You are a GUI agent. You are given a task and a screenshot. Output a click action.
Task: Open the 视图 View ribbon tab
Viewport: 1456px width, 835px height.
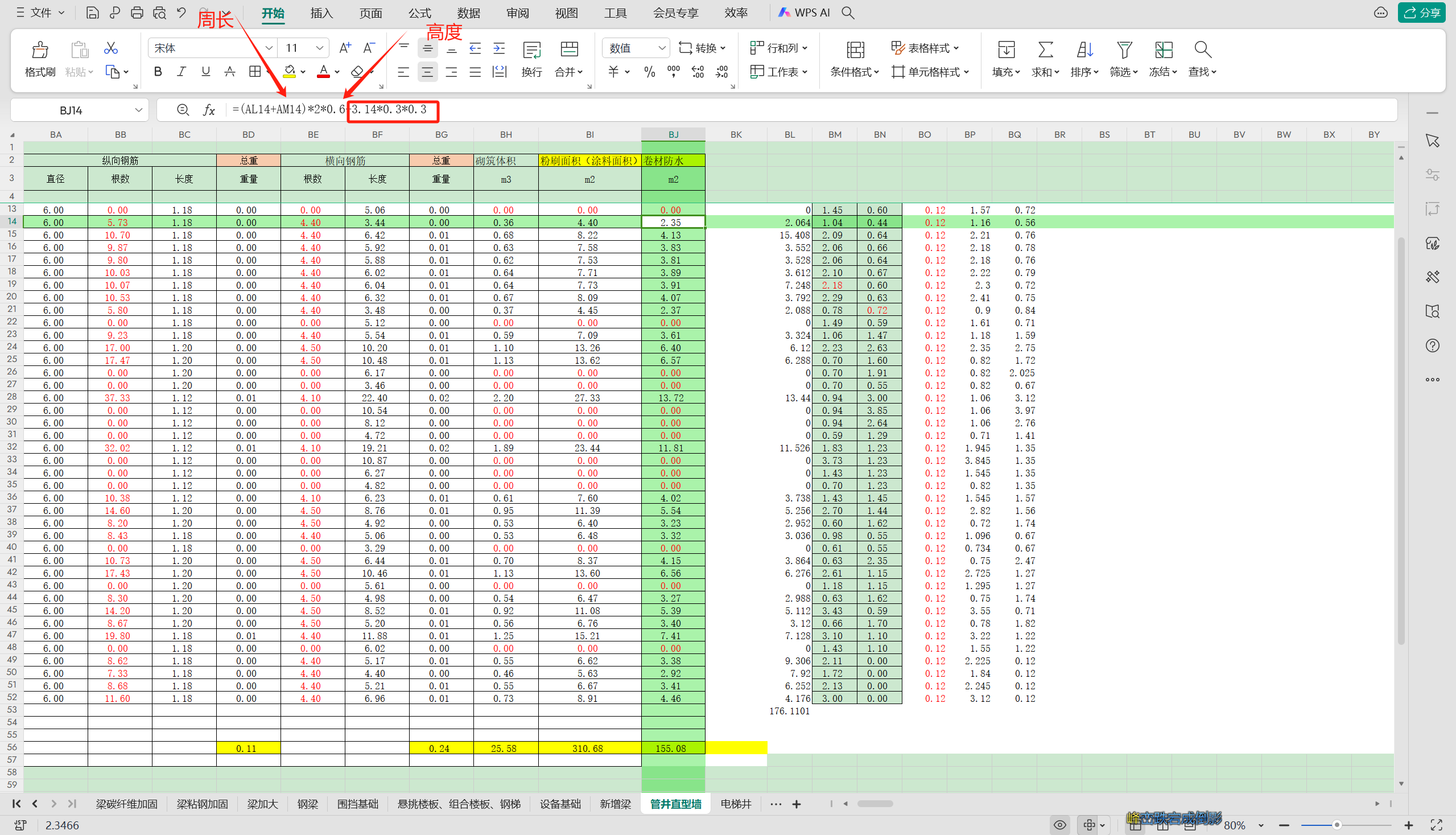coord(566,13)
